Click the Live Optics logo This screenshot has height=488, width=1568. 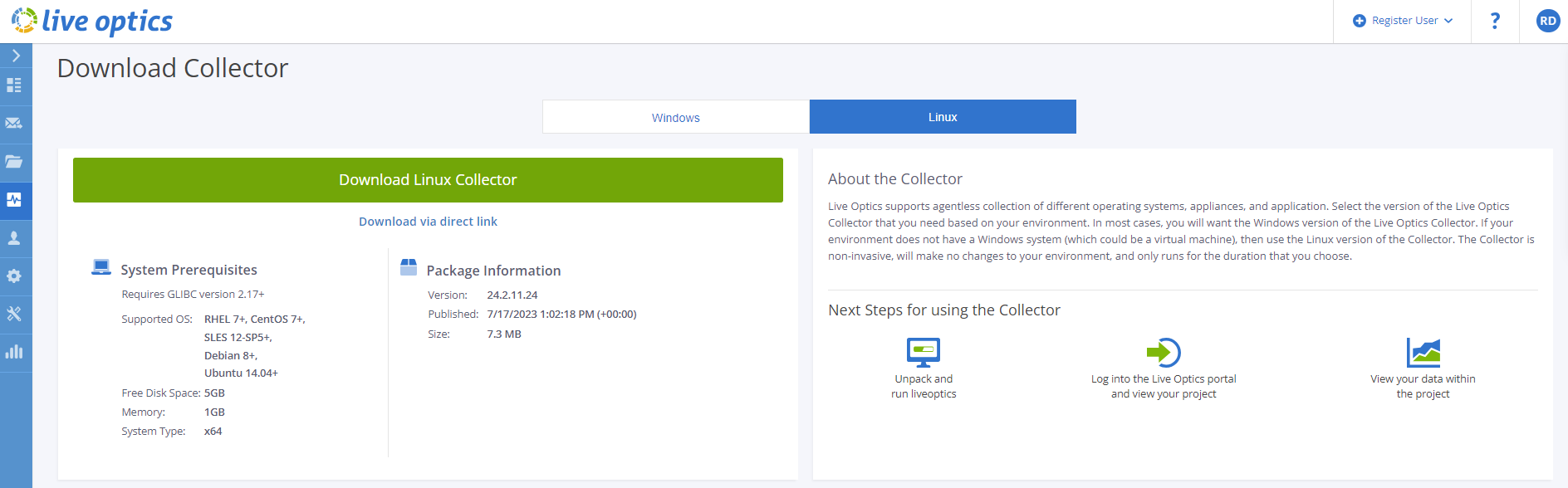coord(92,21)
